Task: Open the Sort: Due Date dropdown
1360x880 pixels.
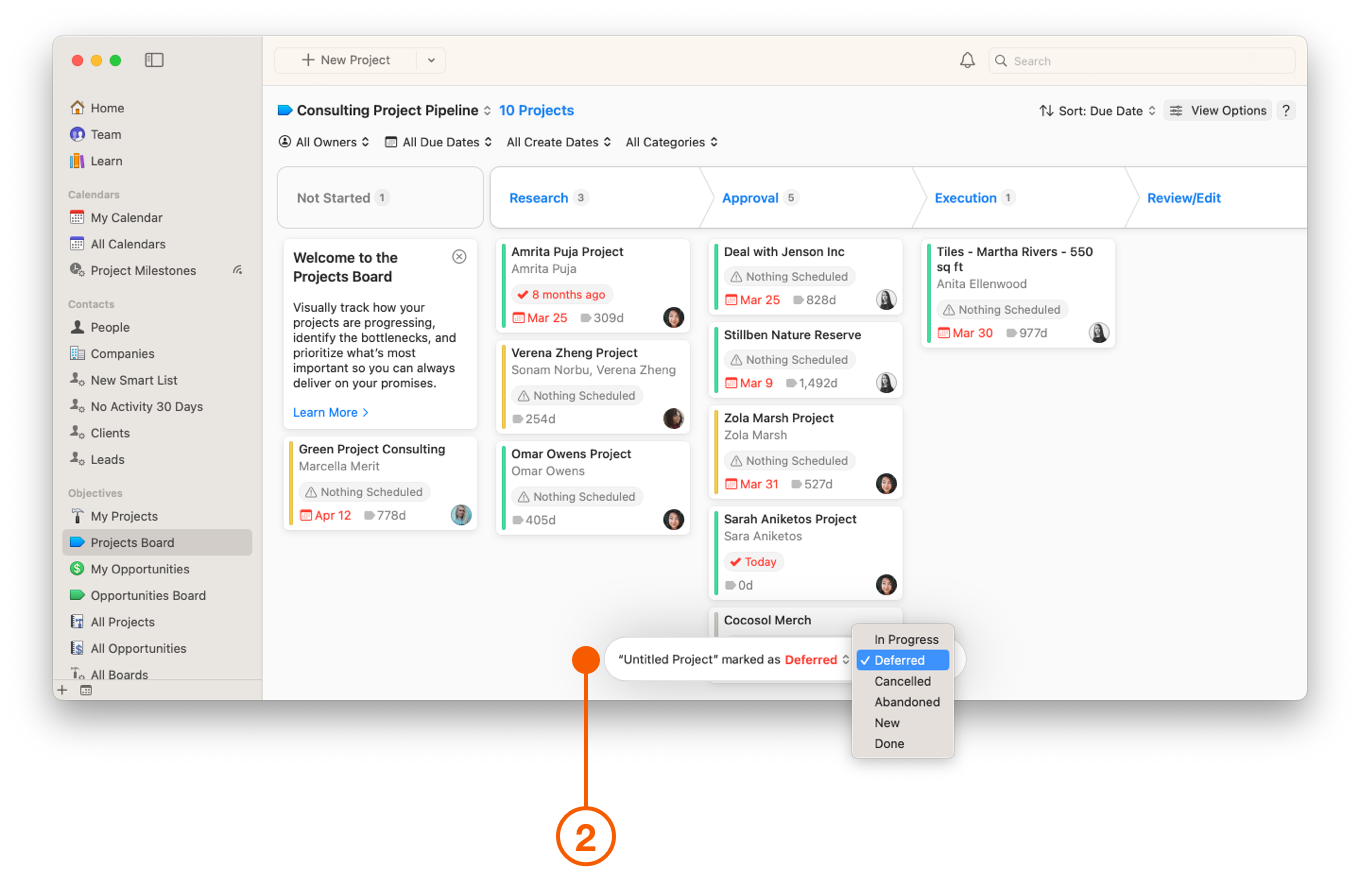Action: [x=1096, y=110]
